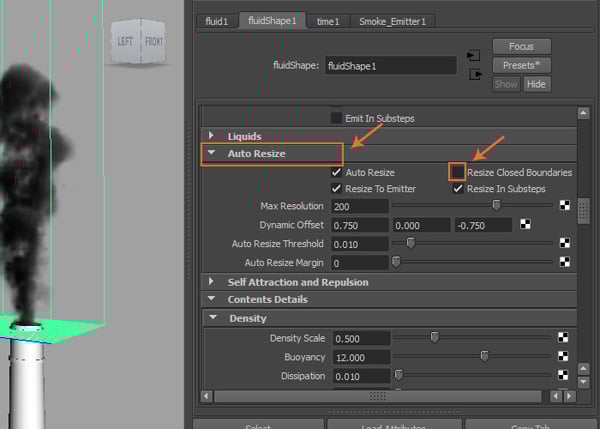
Task: Expand the Liquids section
Action: coord(211,135)
